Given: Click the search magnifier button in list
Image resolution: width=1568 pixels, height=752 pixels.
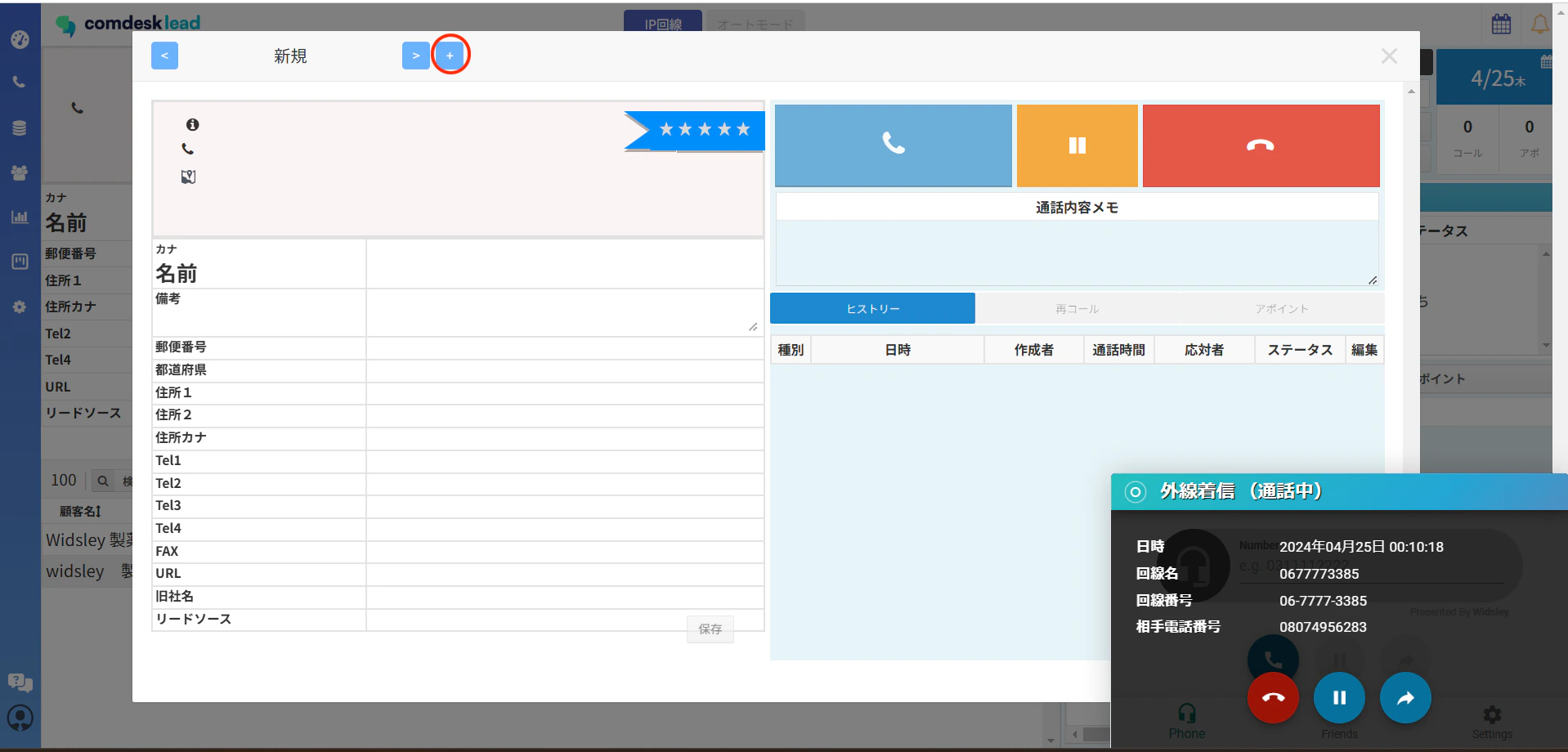Looking at the screenshot, I should point(103,481).
